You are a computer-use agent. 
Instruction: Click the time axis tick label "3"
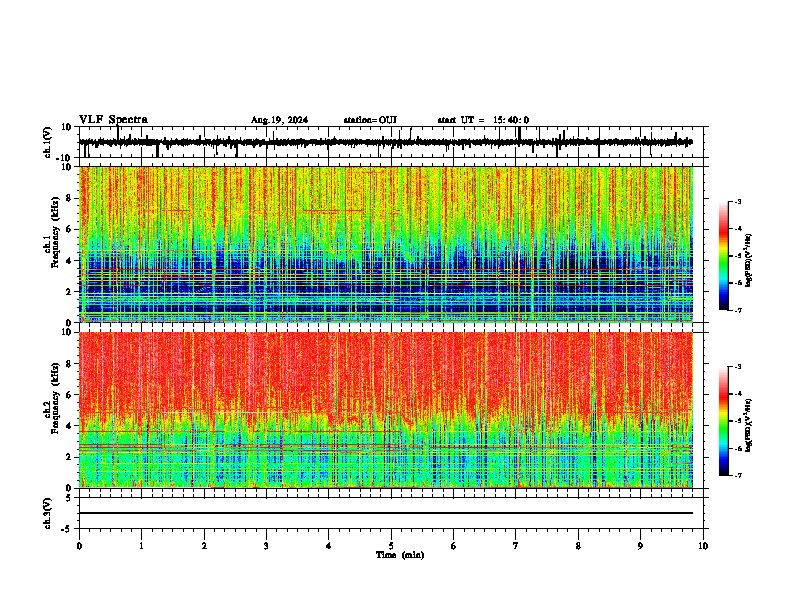click(266, 546)
